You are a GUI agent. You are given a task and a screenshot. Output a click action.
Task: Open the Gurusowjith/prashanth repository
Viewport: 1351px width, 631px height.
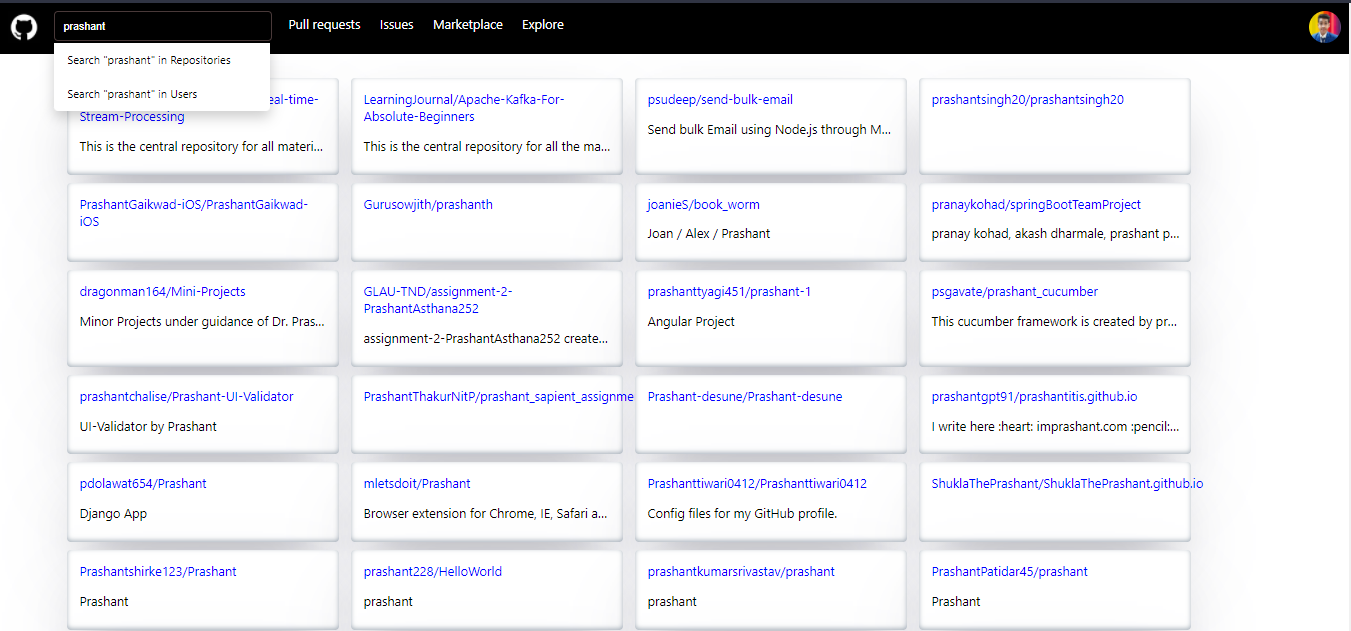[x=427, y=204]
